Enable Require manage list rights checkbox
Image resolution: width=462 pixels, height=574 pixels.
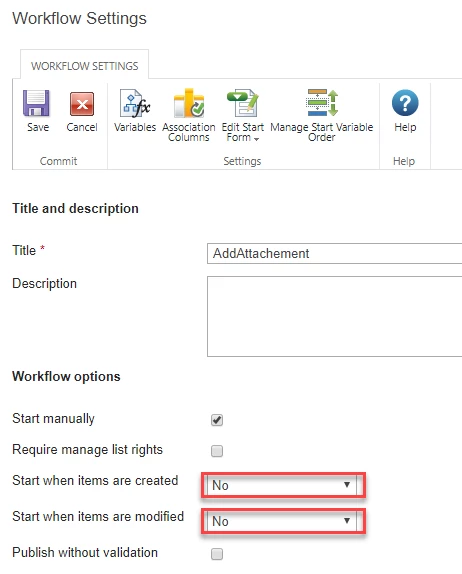pos(217,451)
